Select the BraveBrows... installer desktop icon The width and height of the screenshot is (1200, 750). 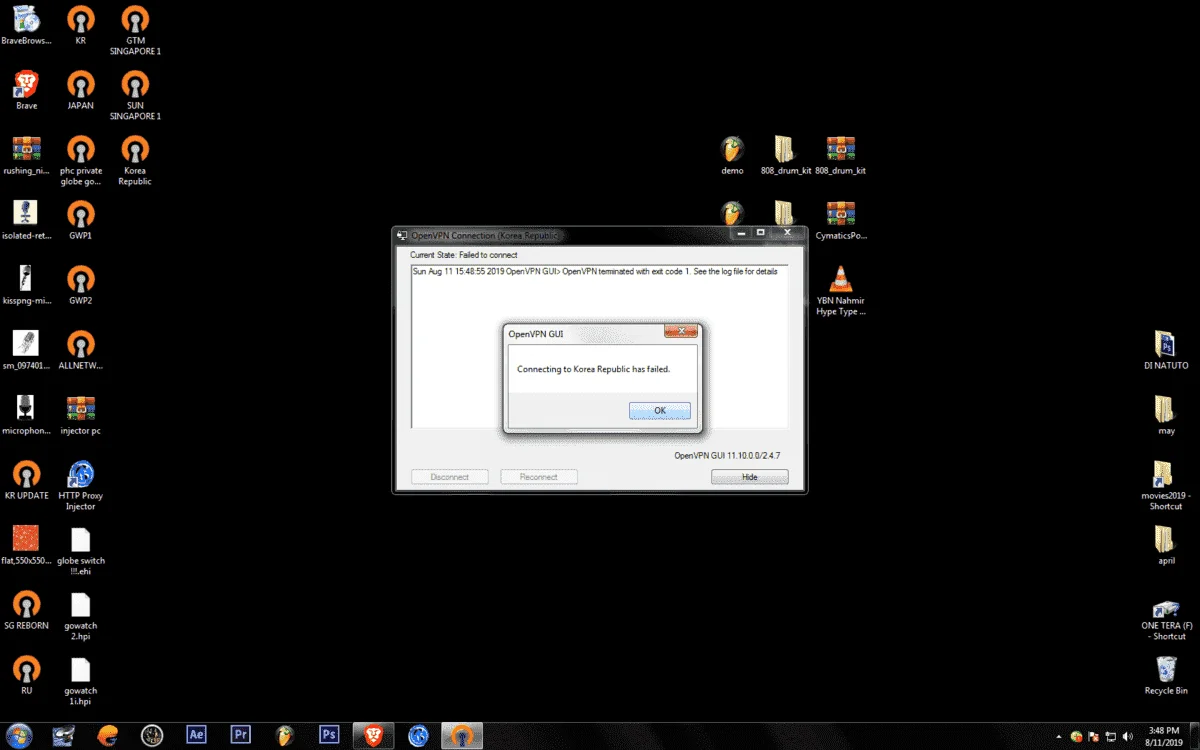[x=26, y=26]
